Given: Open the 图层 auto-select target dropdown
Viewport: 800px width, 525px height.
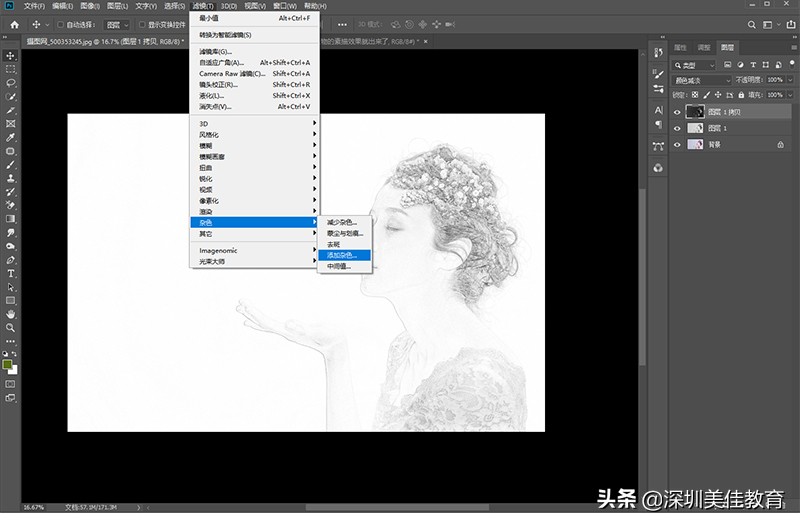Looking at the screenshot, I should coord(118,24).
